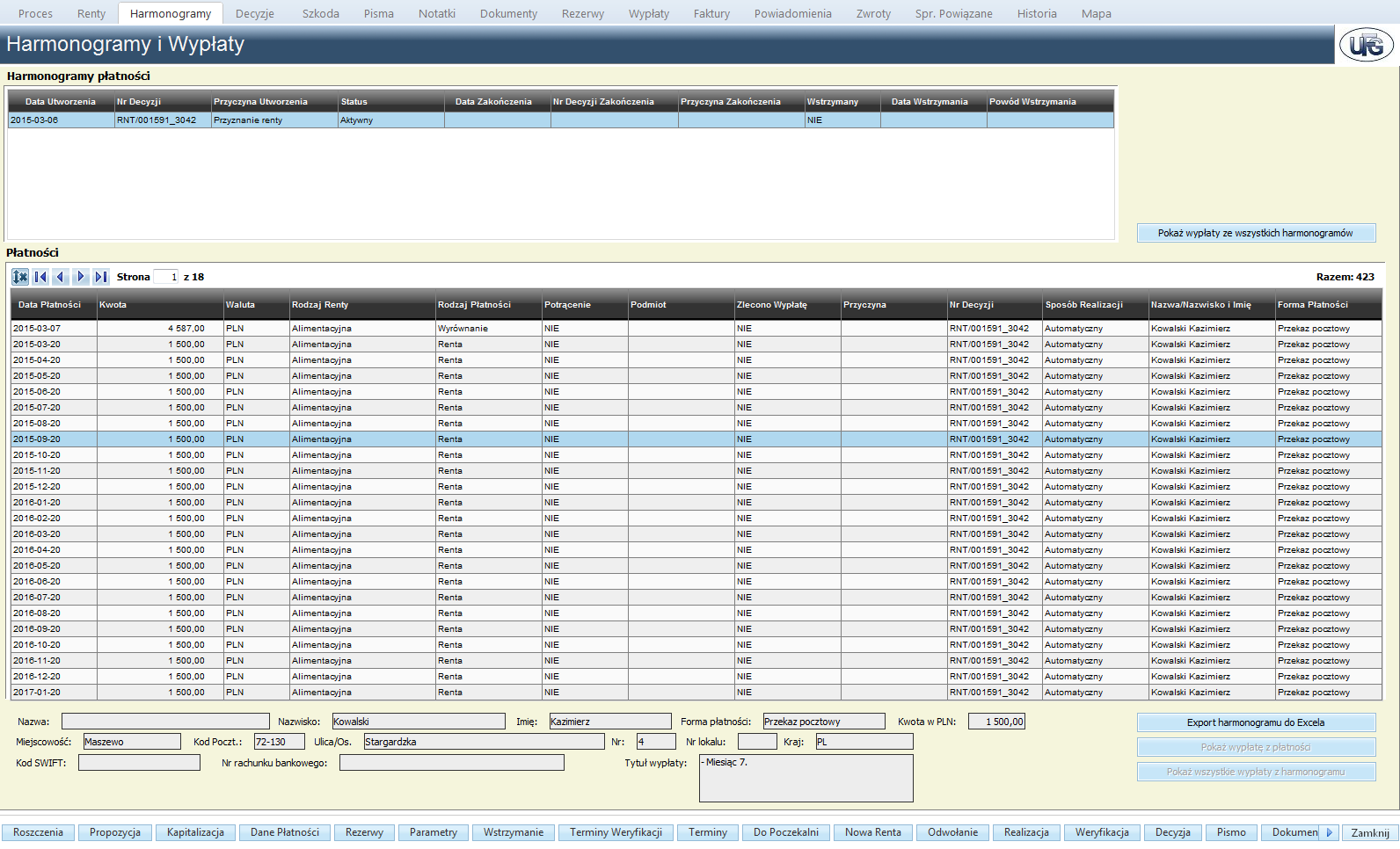Click the Dane Płatności button
Image resolution: width=1400 pixels, height=849 pixels.
click(x=285, y=832)
